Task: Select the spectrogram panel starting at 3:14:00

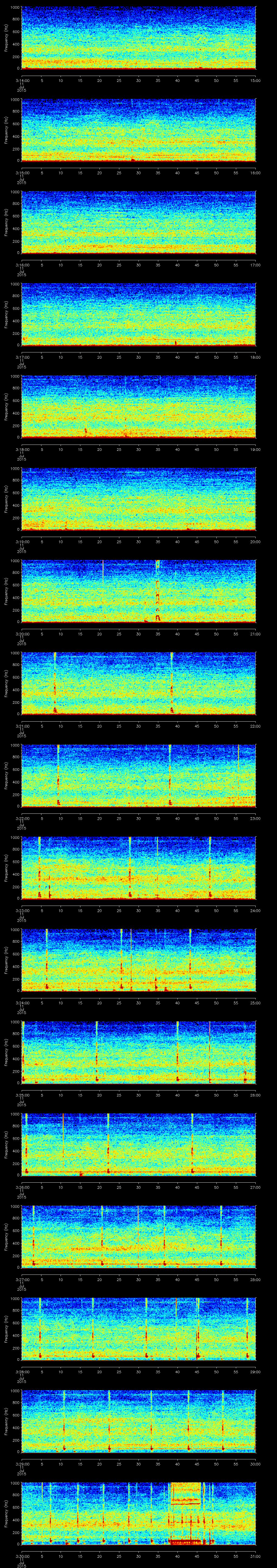Action: click(139, 38)
